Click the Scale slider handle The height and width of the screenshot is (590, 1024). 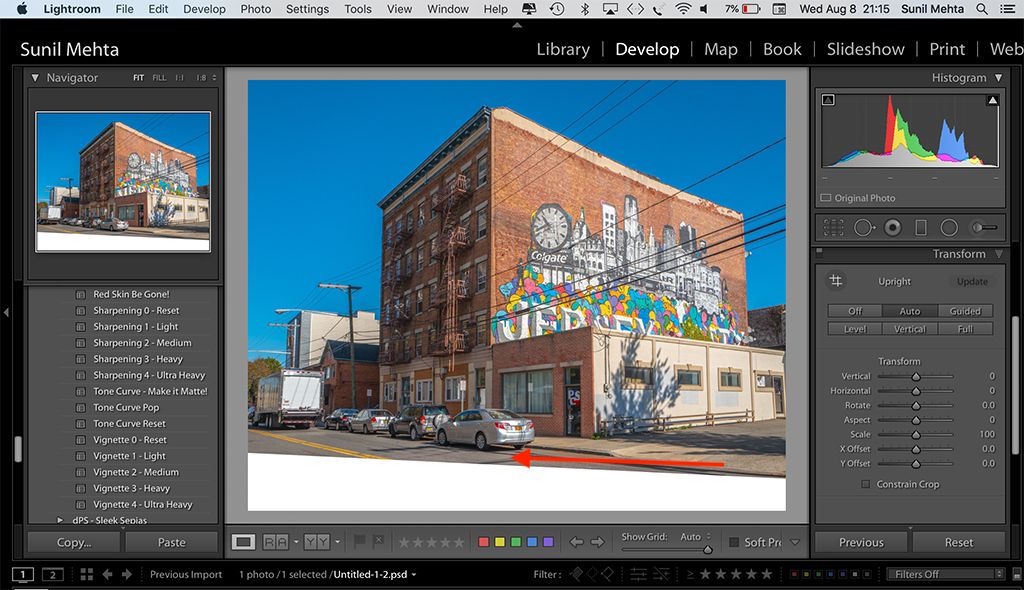coord(915,435)
